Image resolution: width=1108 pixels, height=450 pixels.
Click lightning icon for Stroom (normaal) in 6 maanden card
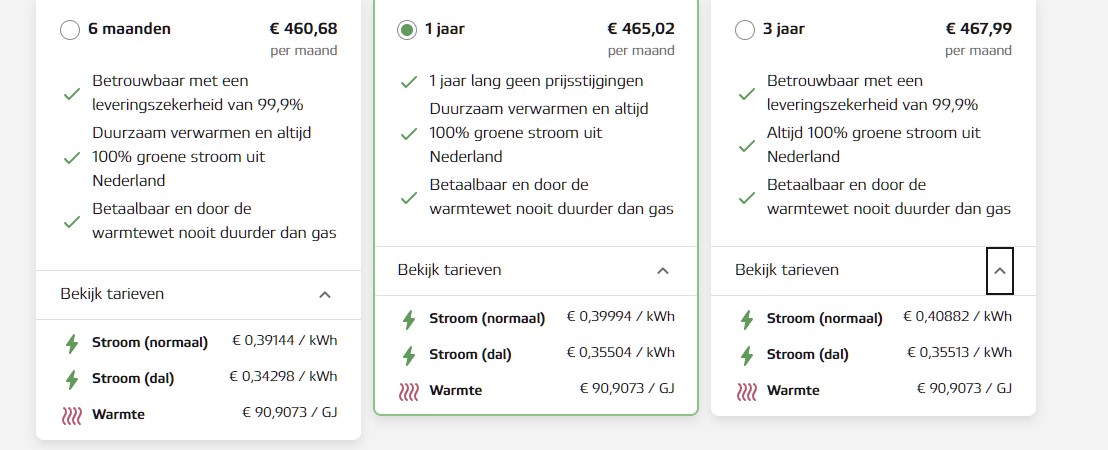pyautogui.click(x=71, y=343)
